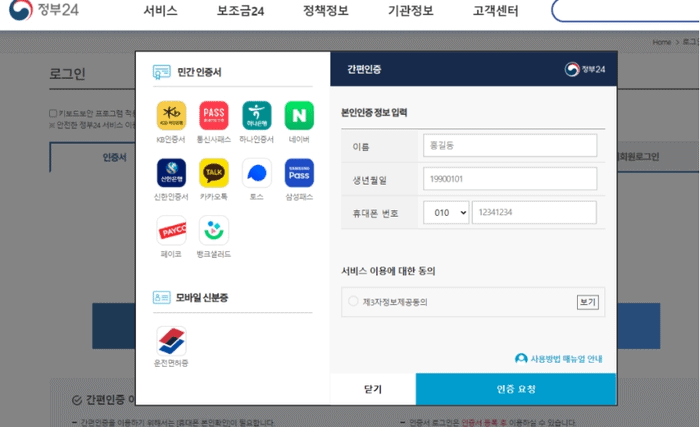Toggle the 제3자정보제공동의 radio button
700x427 pixels.
353,301
